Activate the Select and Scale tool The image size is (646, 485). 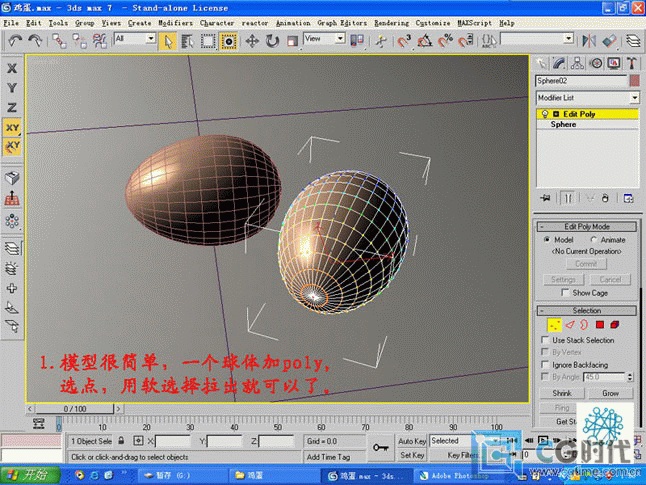(293, 41)
